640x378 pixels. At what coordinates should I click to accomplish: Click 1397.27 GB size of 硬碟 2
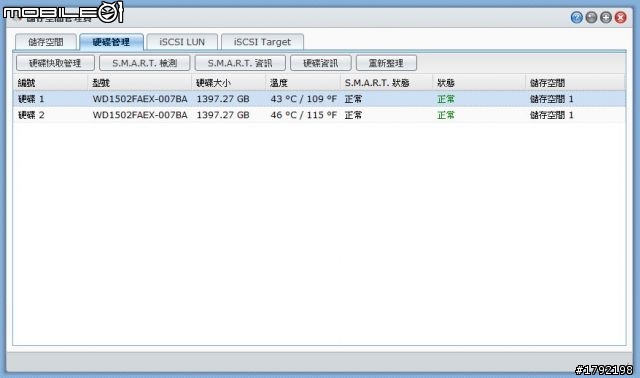pyautogui.click(x=223, y=115)
